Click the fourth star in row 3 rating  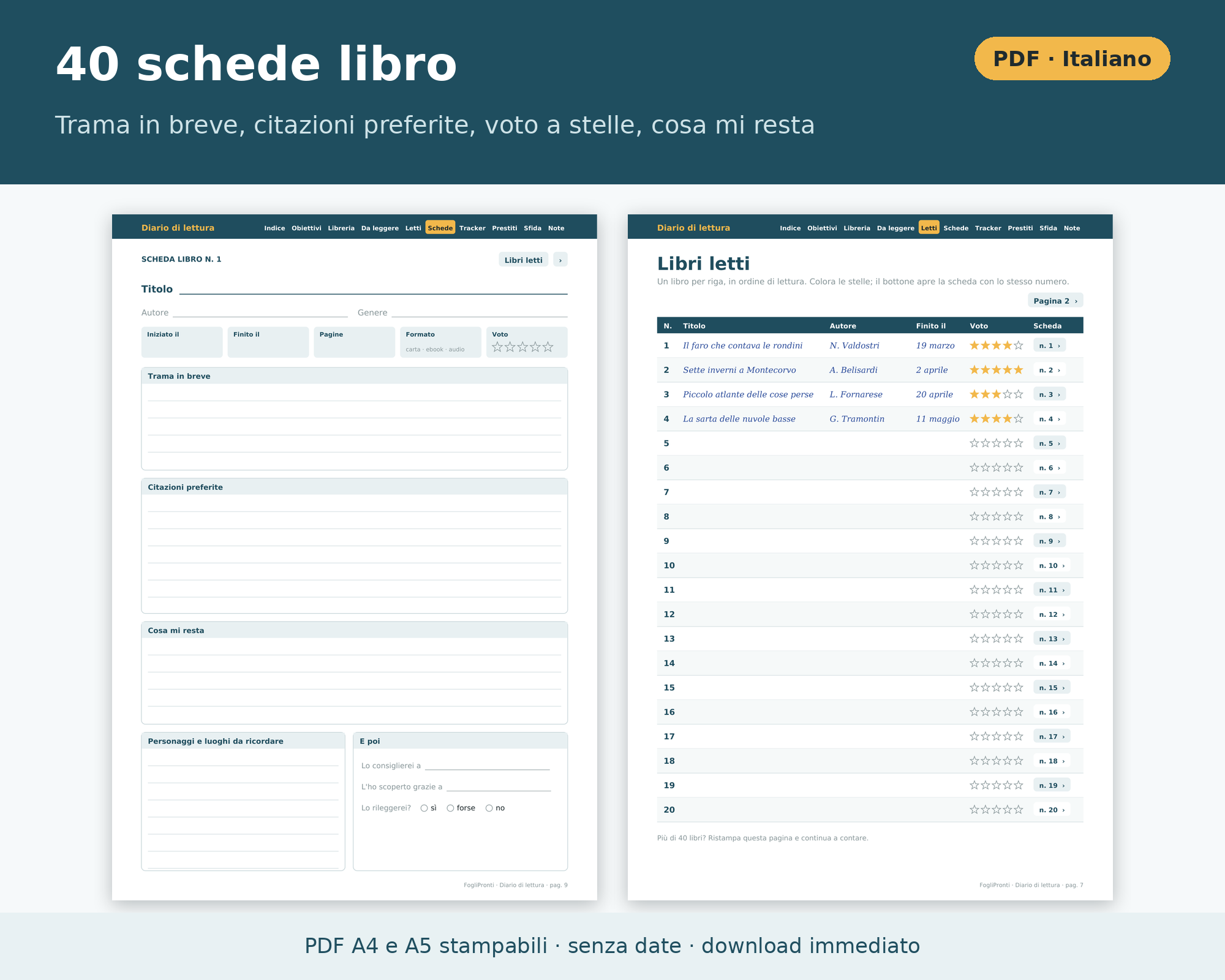1008,394
